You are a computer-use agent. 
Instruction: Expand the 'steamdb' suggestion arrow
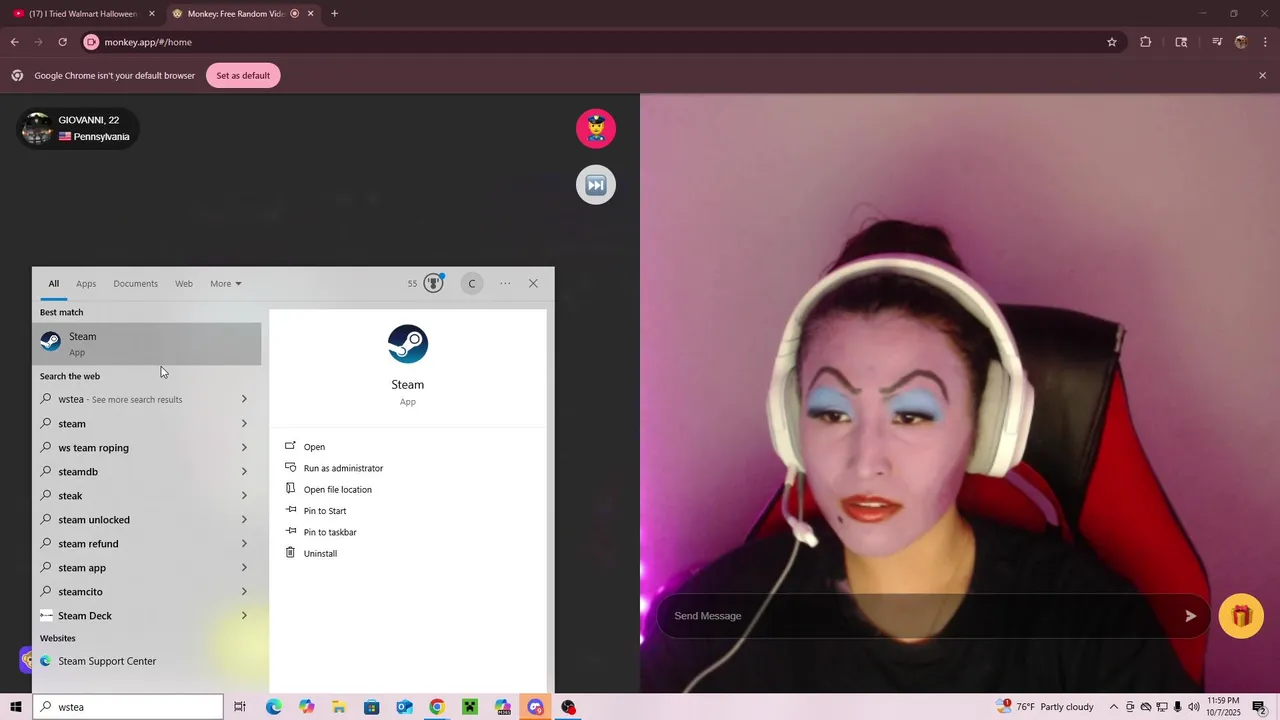244,471
